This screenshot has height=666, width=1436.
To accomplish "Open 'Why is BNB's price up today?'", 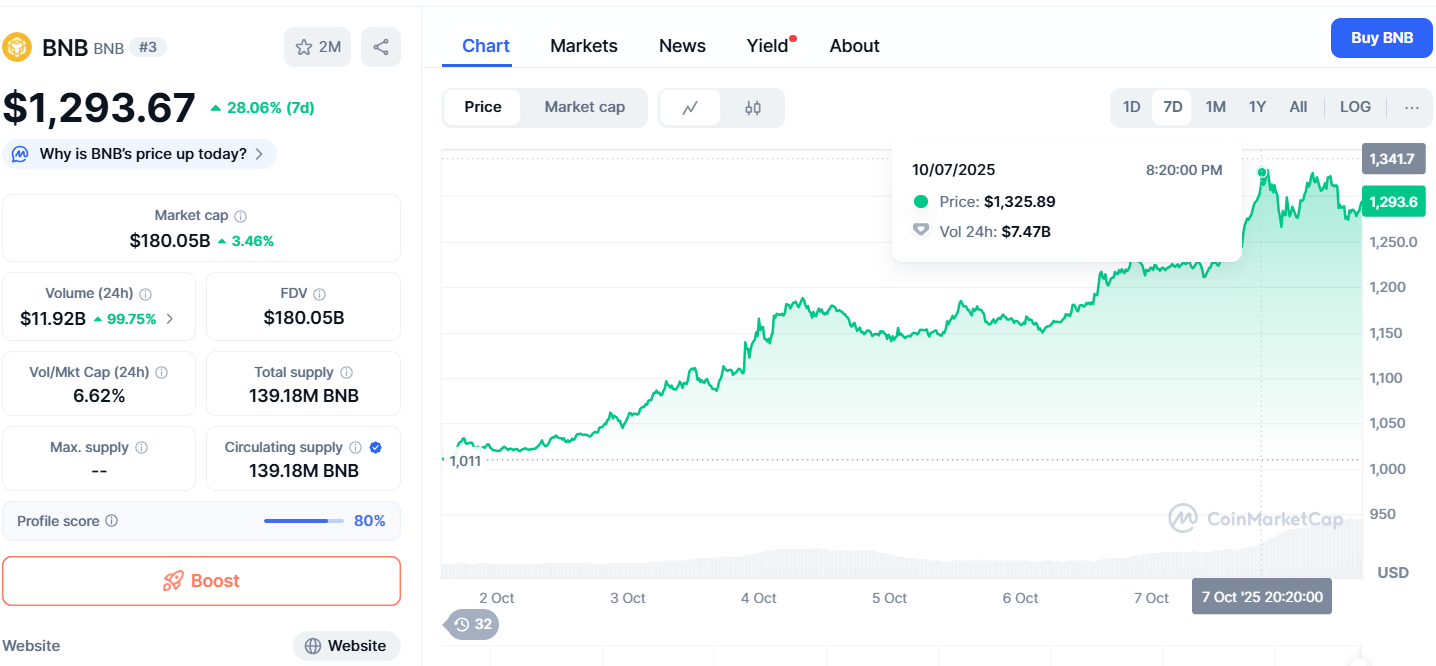I will point(139,154).
